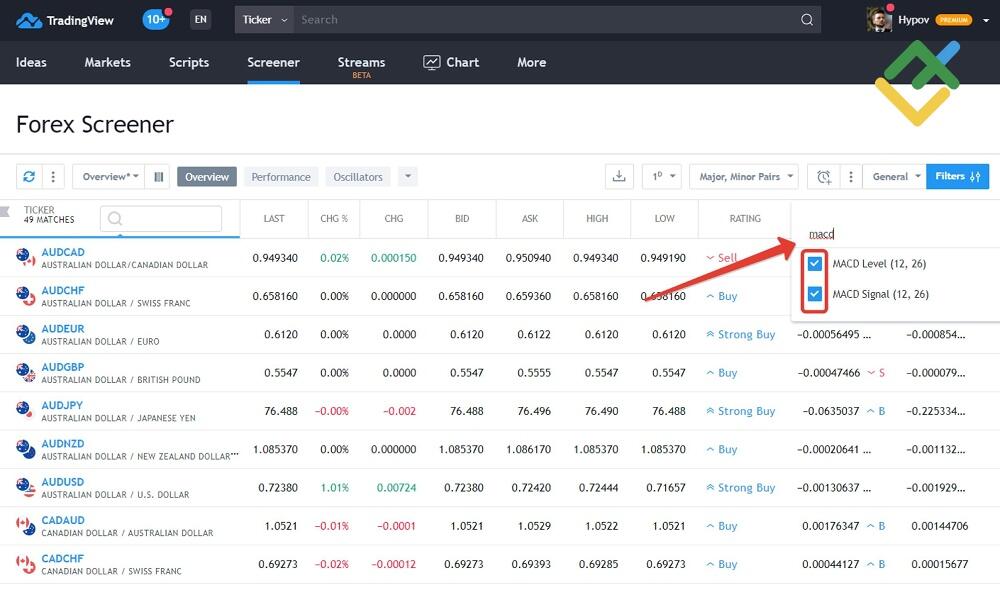Click the TradingView logo

coord(65,19)
